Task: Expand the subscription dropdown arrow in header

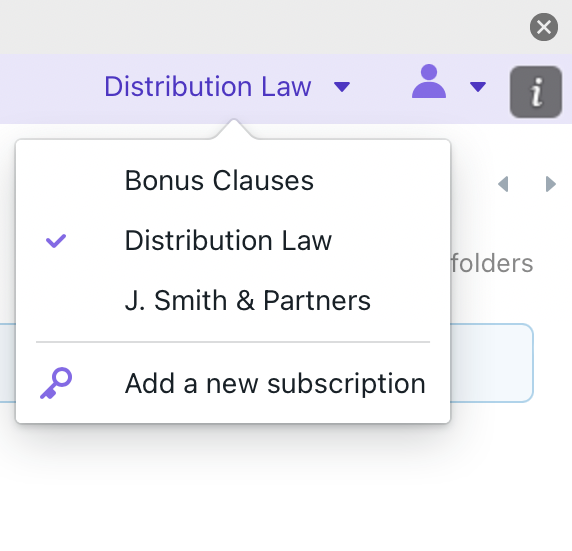Action: coord(342,87)
